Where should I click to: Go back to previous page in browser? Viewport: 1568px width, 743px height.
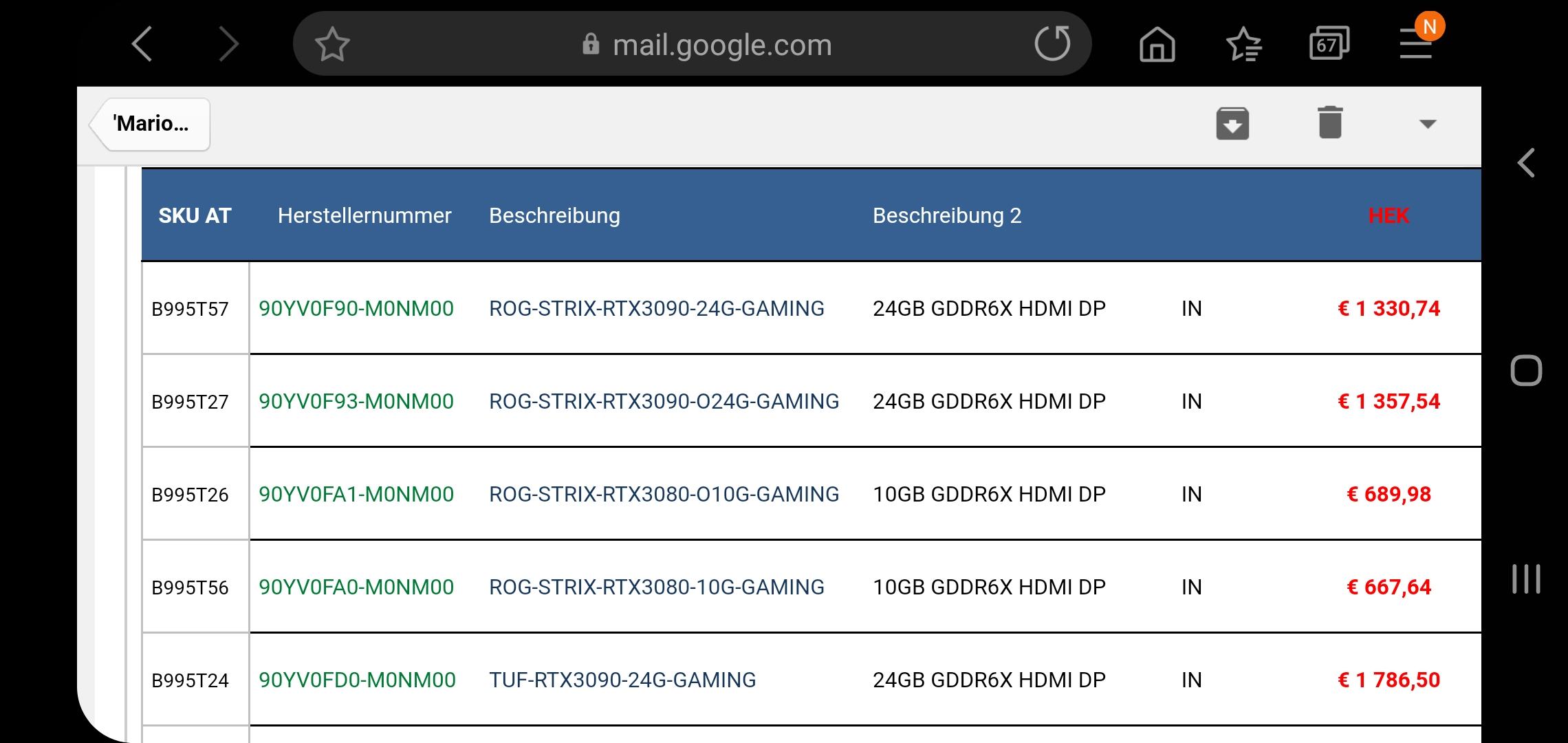point(142,45)
